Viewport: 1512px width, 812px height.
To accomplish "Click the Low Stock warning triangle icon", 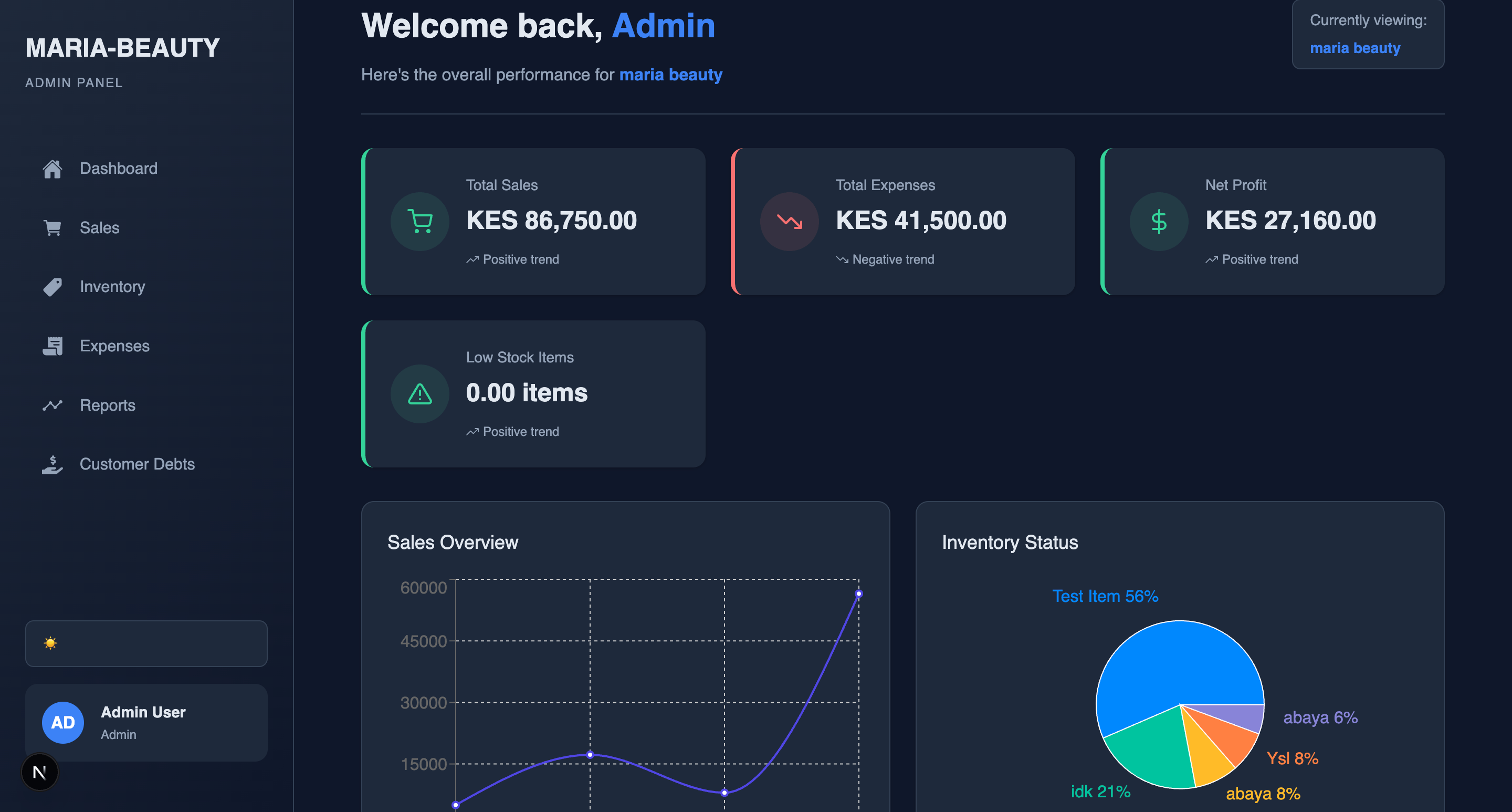I will pyautogui.click(x=419, y=394).
